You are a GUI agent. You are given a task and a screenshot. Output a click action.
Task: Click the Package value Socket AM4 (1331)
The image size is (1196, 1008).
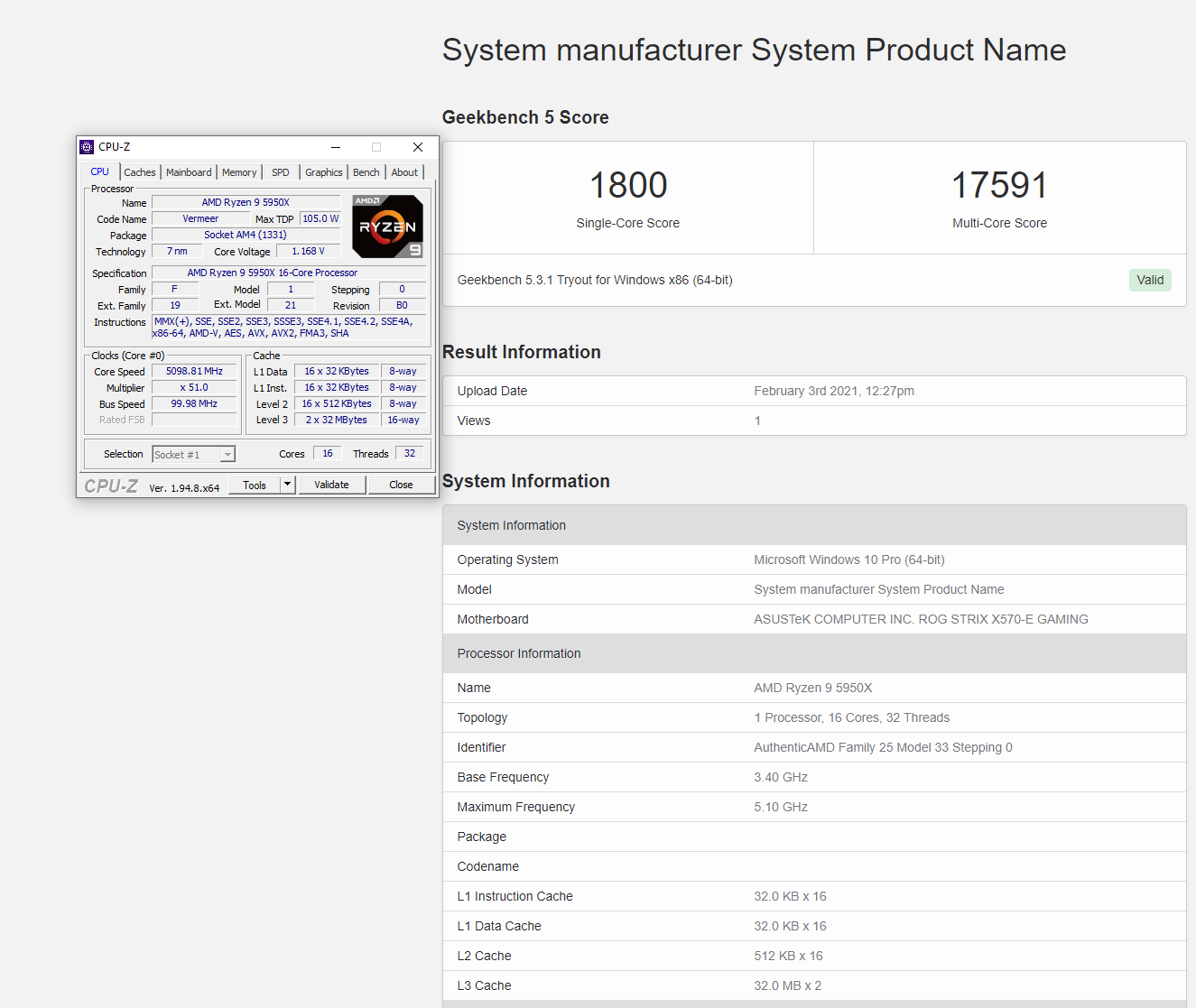pyautogui.click(x=246, y=235)
